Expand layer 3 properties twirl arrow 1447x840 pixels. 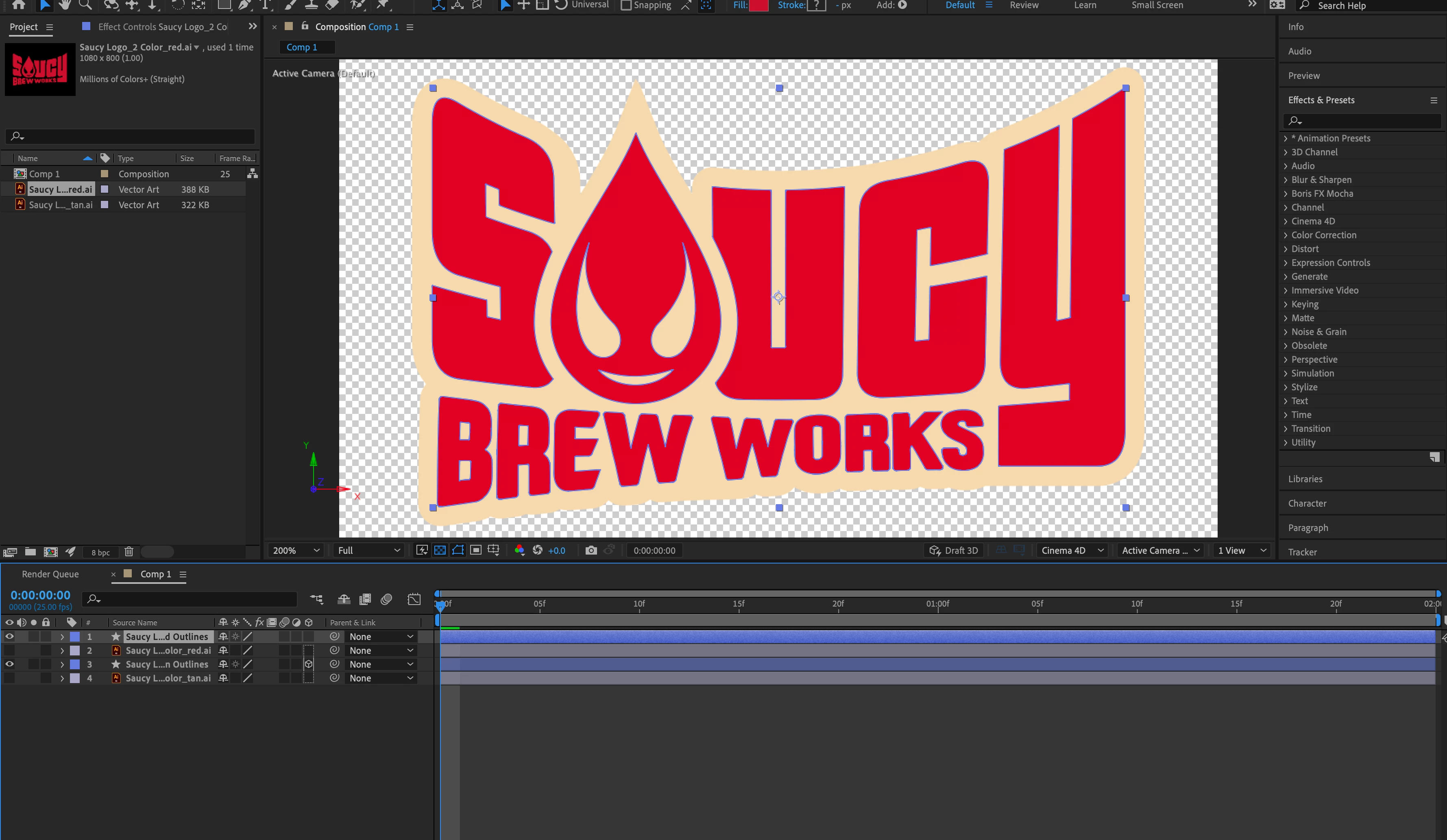point(62,664)
